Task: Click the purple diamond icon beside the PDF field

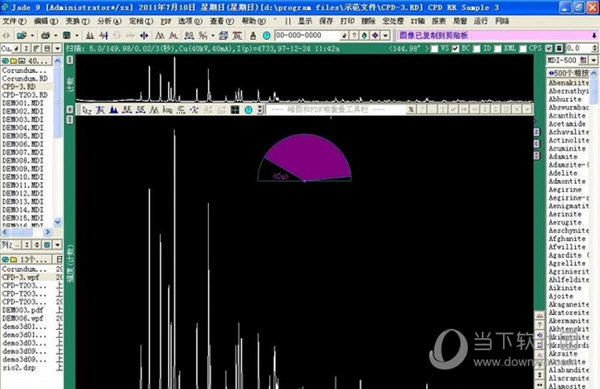Action: 375,36
